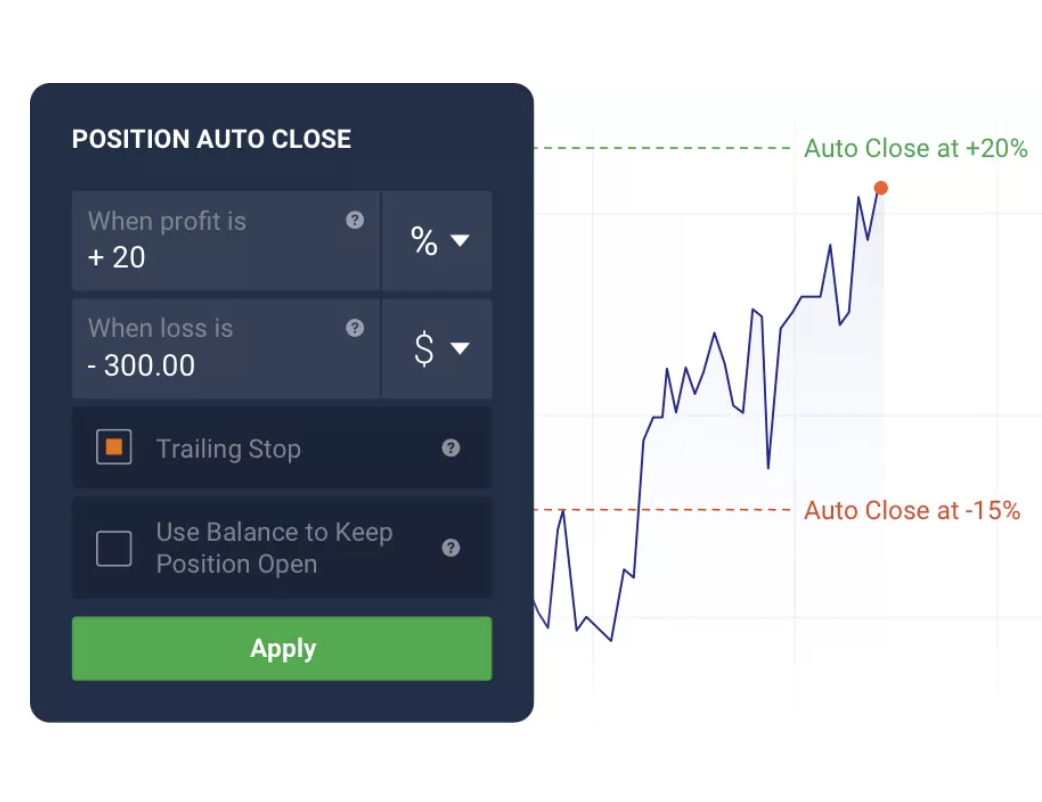The width and height of the screenshot is (1042, 802).
Task: Click the Auto Close at -15% label
Action: (x=912, y=511)
